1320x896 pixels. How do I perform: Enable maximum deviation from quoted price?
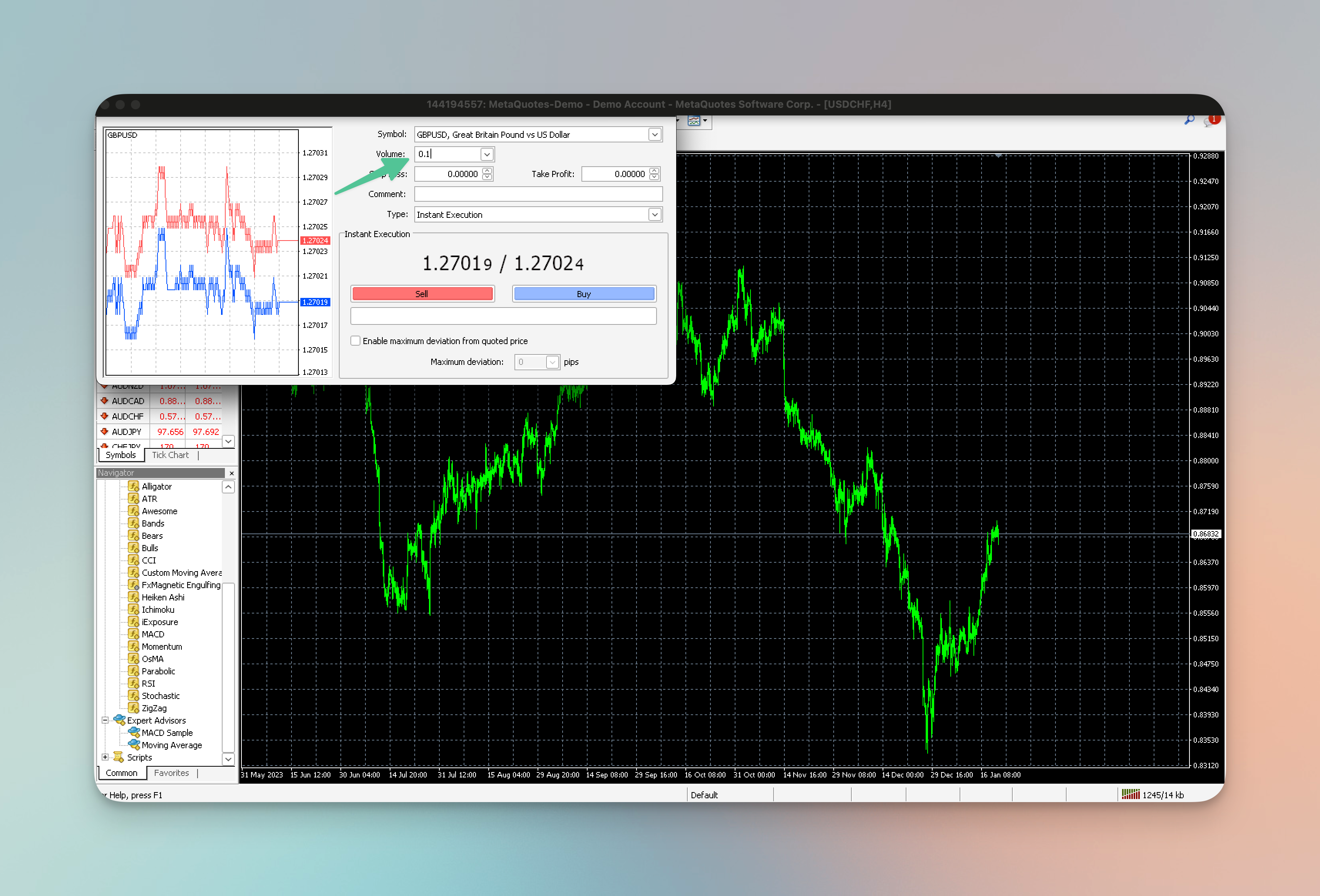[355, 341]
